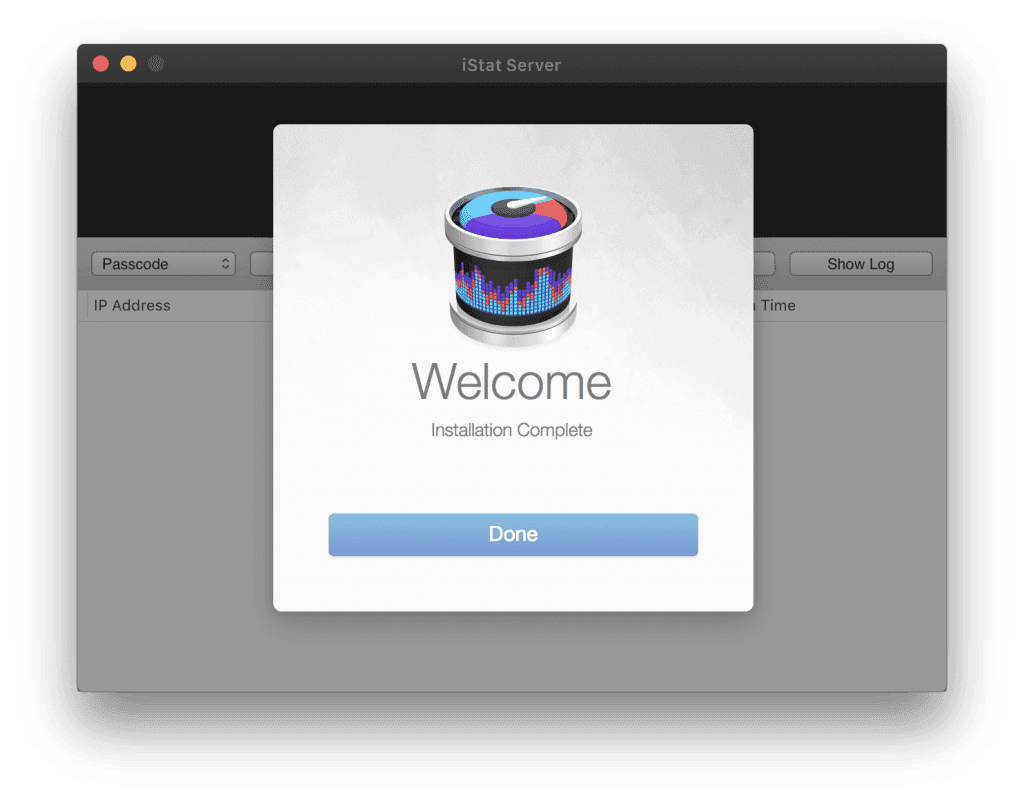1024x802 pixels.
Task: Open the Passcode dropdown
Action: point(163,264)
